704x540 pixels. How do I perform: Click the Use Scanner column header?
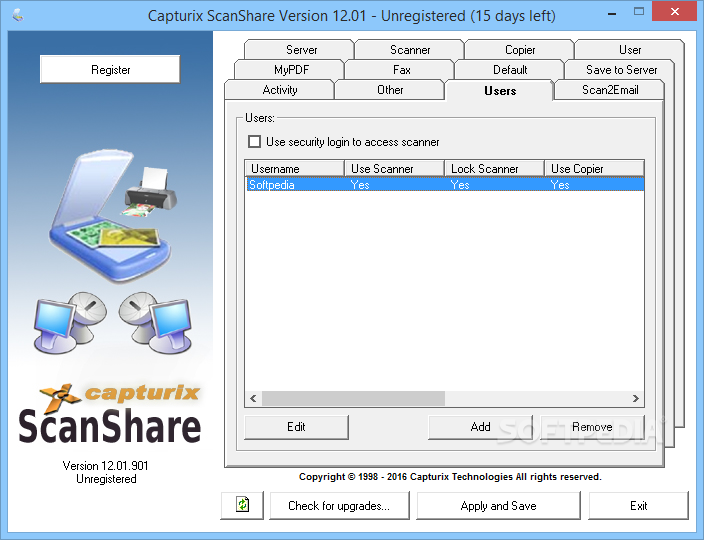pyautogui.click(x=394, y=168)
